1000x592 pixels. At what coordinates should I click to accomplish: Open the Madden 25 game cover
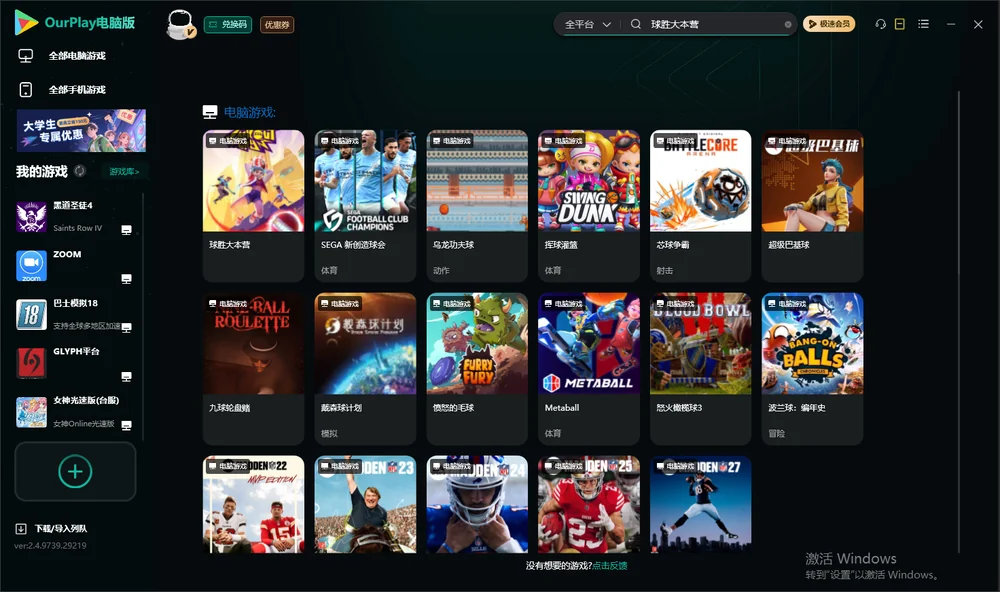589,504
